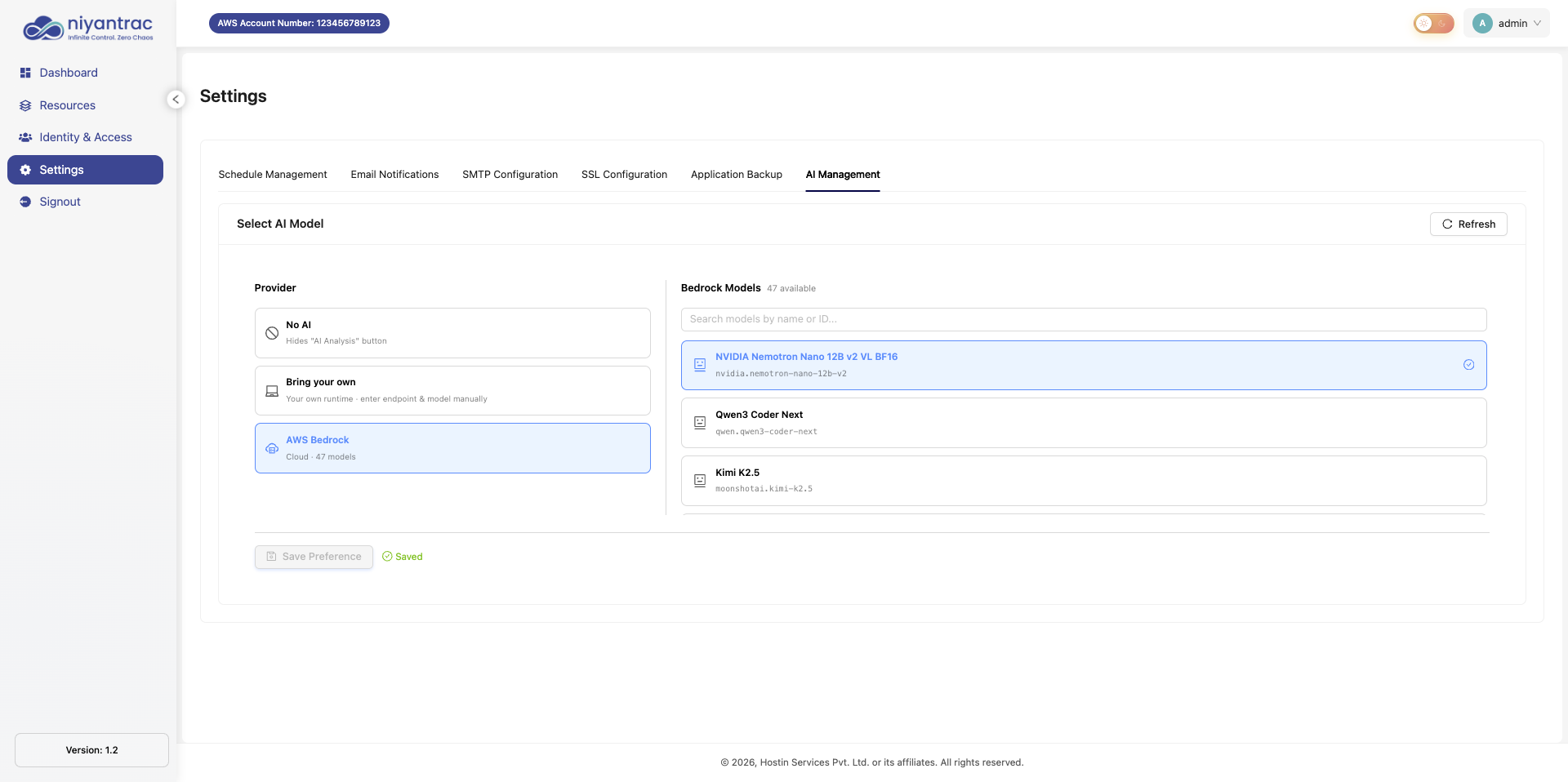Click the No AI prohibited icon
The width and height of the screenshot is (1568, 782).
point(272,333)
